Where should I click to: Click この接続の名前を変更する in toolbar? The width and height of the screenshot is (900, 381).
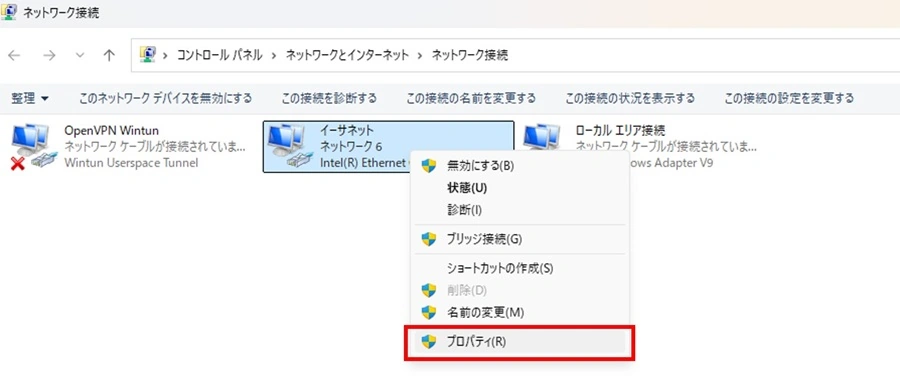pos(471,98)
